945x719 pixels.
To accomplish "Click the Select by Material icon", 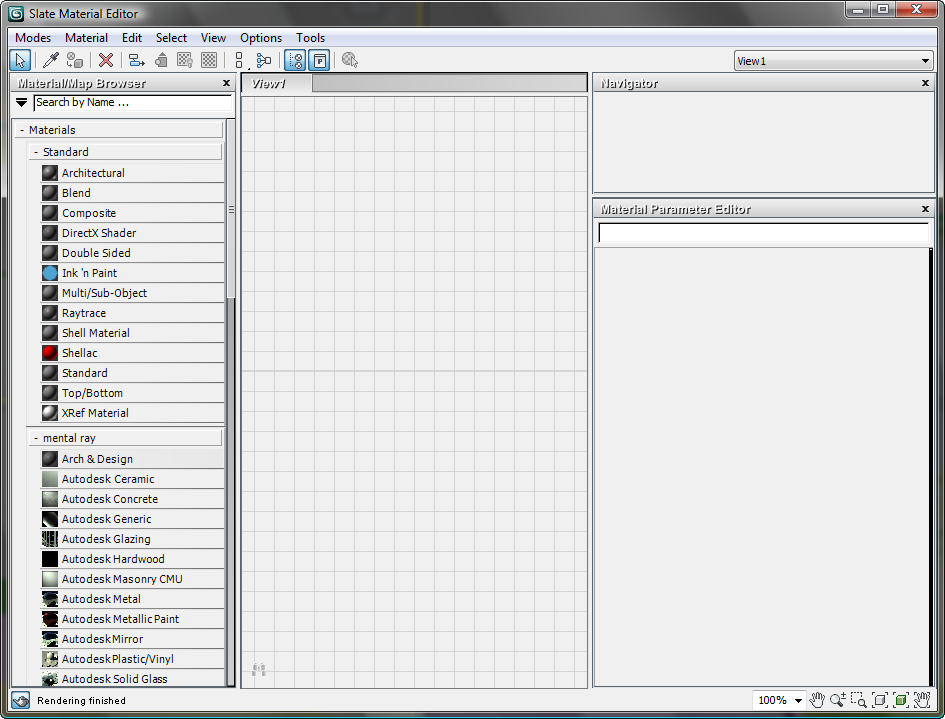I will pyautogui.click(x=350, y=60).
